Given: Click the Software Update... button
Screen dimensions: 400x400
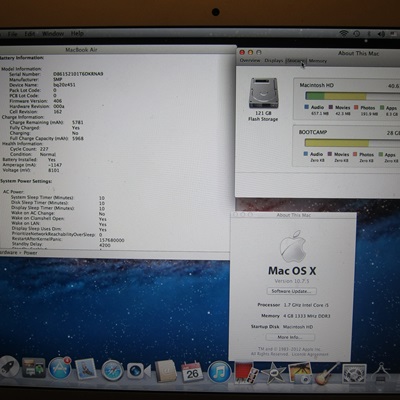Looking at the screenshot, I should [292, 291].
